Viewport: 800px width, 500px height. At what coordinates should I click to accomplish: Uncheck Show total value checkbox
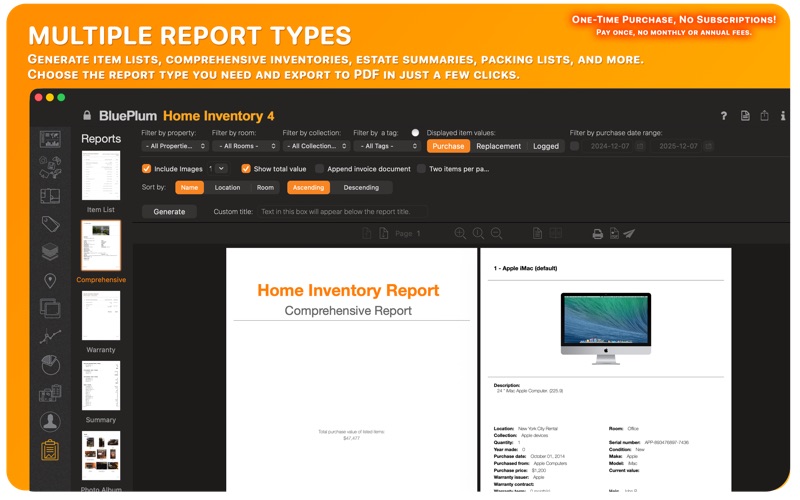point(246,168)
